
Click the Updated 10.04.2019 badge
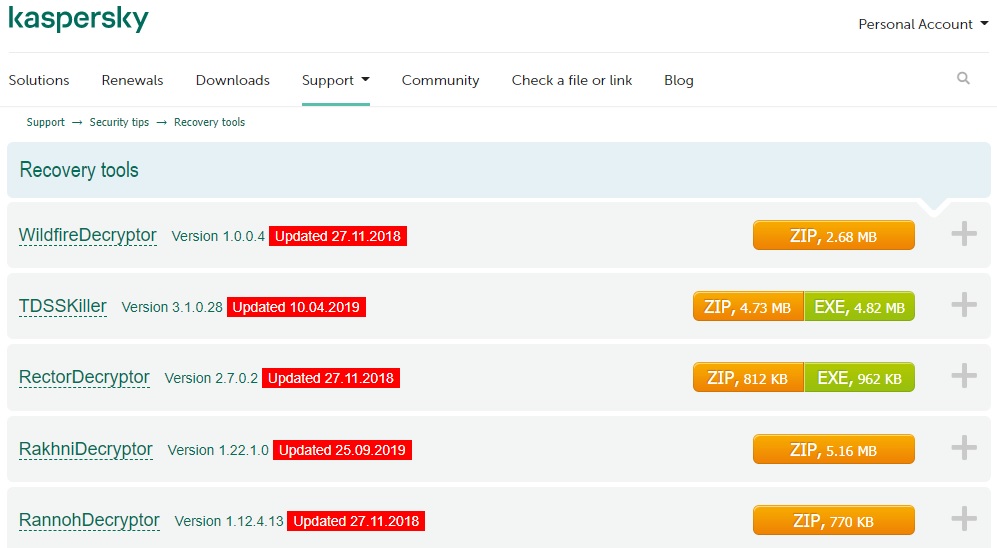296,307
